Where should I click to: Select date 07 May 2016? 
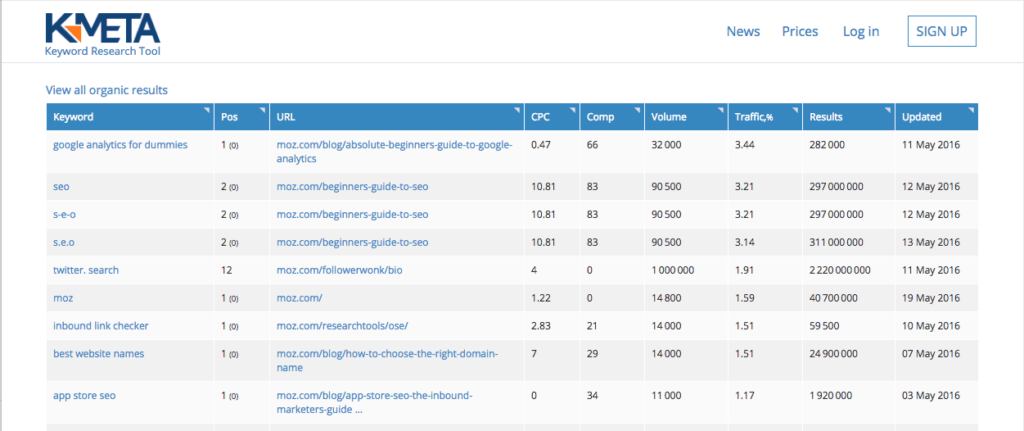tap(931, 353)
